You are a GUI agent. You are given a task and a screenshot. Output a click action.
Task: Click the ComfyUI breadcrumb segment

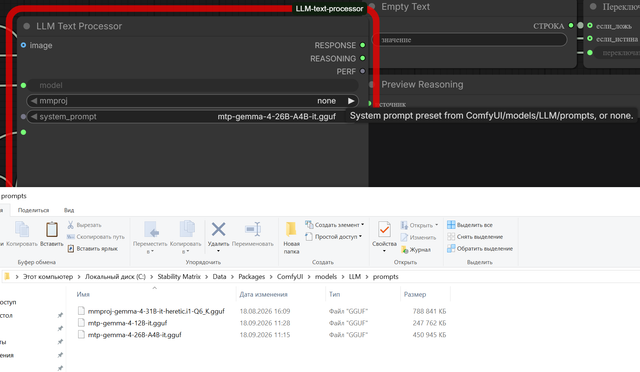(x=290, y=276)
